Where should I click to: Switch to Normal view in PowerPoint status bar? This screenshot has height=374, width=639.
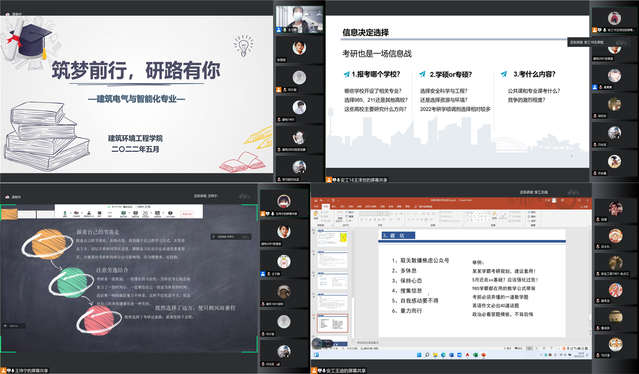[x=529, y=348]
